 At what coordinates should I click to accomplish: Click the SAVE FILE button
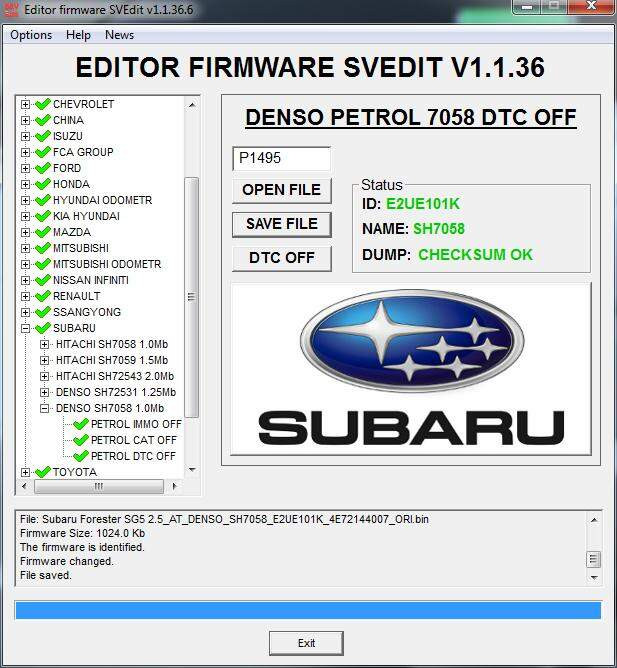pyautogui.click(x=282, y=224)
